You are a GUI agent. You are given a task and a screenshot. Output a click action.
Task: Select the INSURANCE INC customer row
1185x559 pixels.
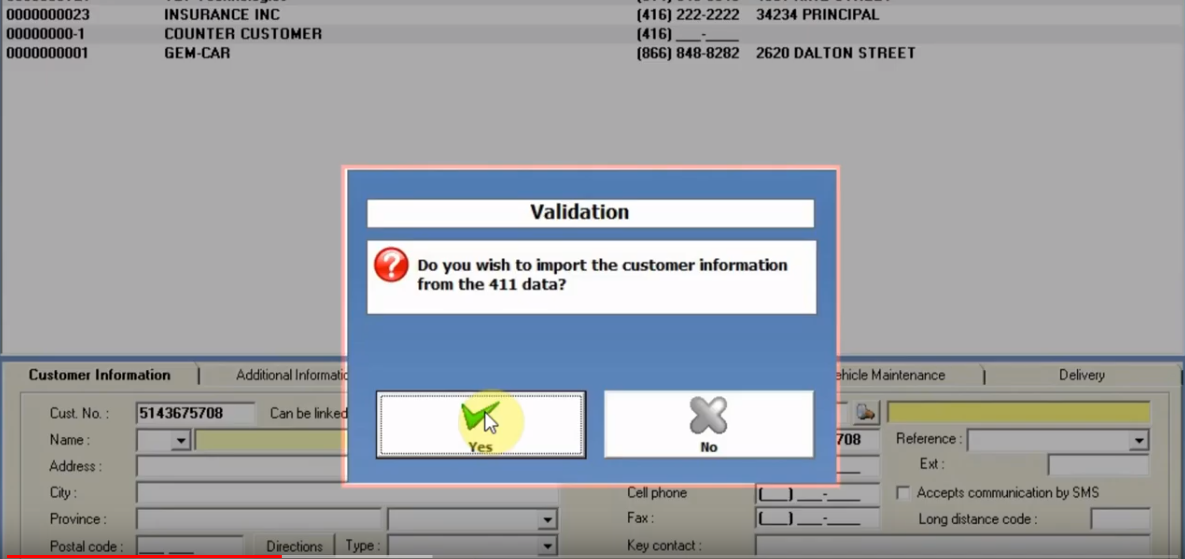592,15
